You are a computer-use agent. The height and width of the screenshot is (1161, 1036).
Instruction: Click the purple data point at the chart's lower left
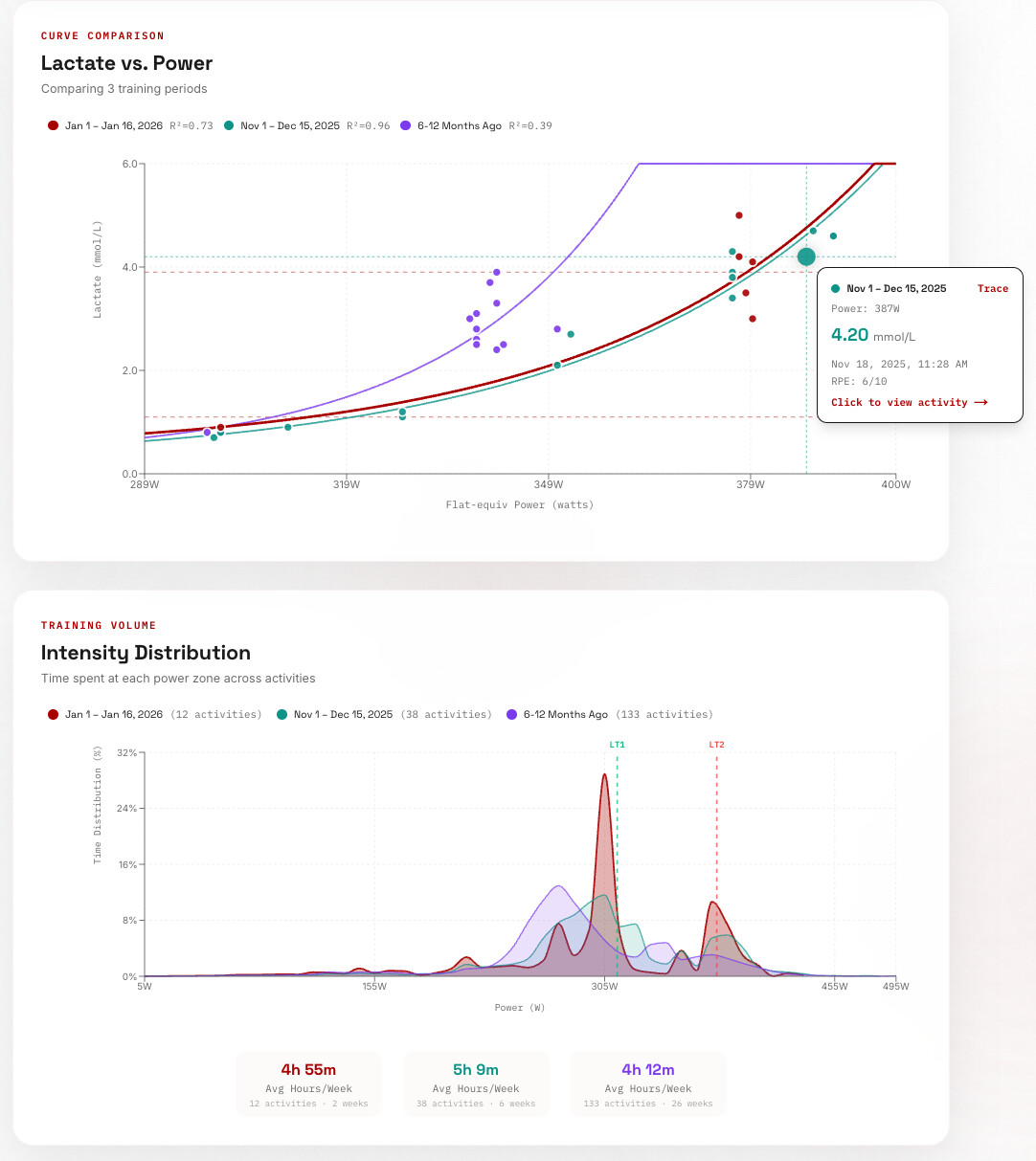point(207,433)
